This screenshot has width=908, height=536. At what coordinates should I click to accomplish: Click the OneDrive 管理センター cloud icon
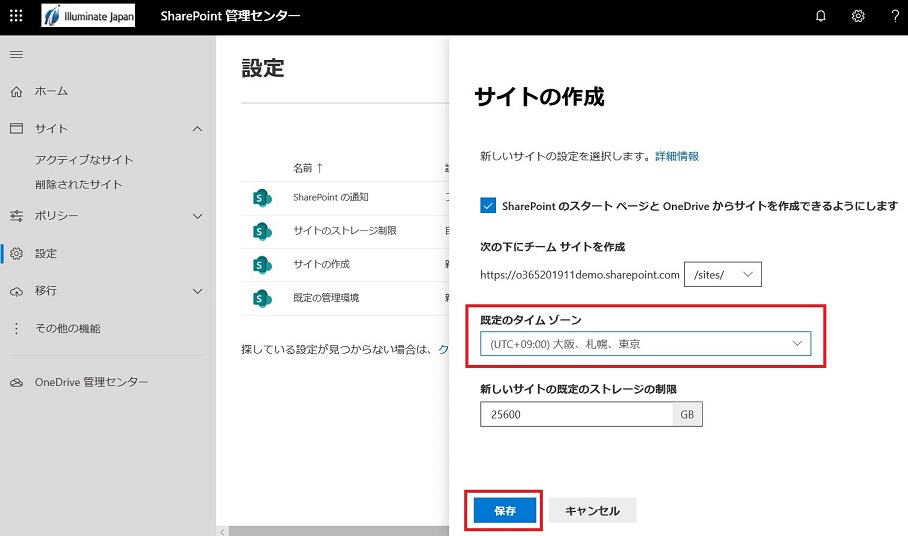tap(16, 383)
